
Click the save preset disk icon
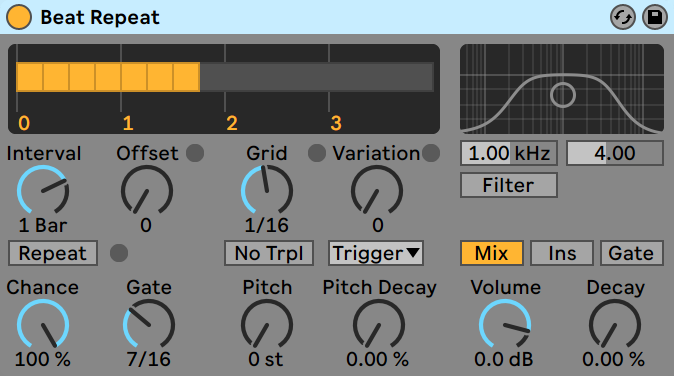[655, 18]
